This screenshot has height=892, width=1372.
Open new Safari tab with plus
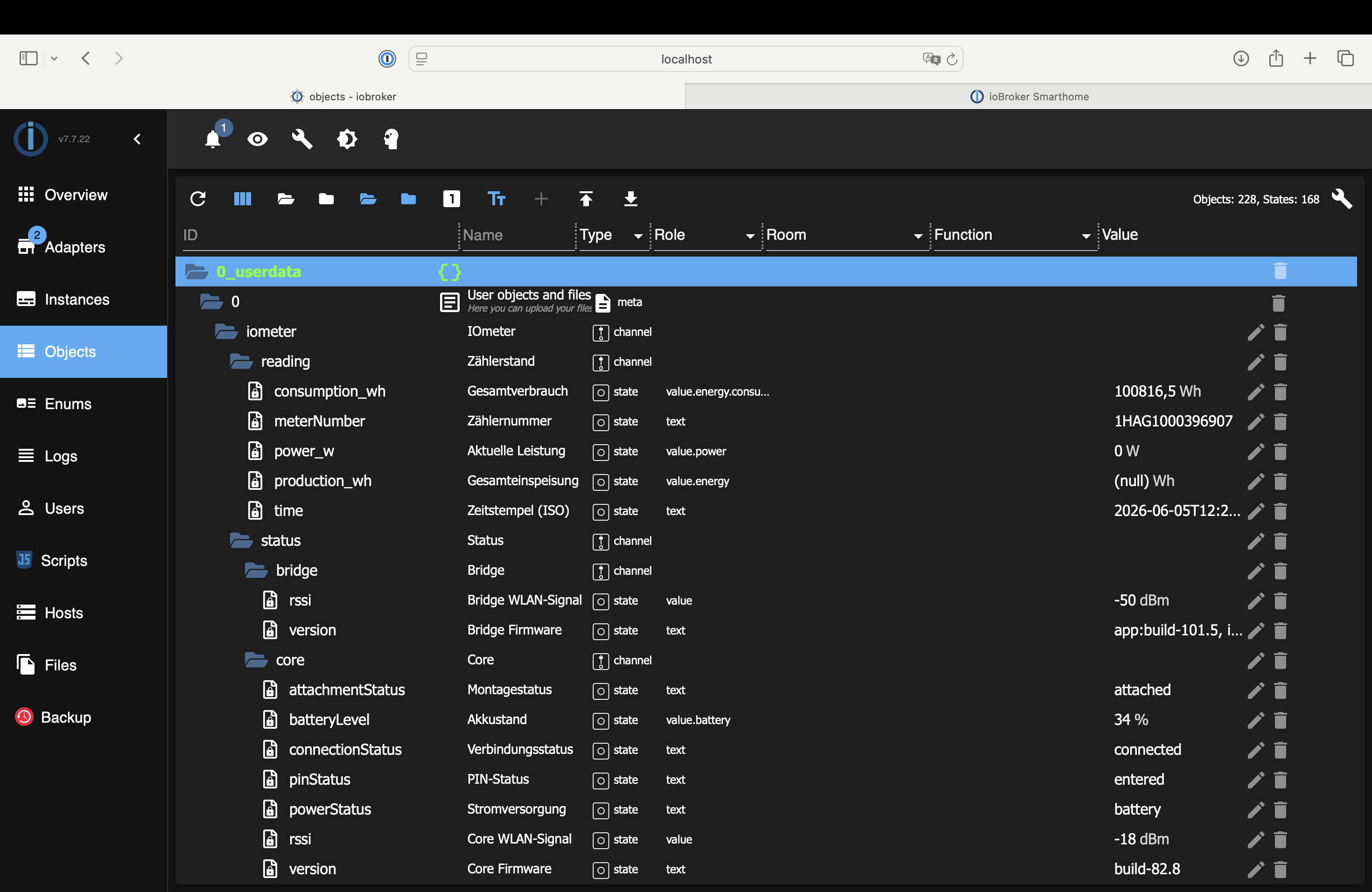(1310, 58)
